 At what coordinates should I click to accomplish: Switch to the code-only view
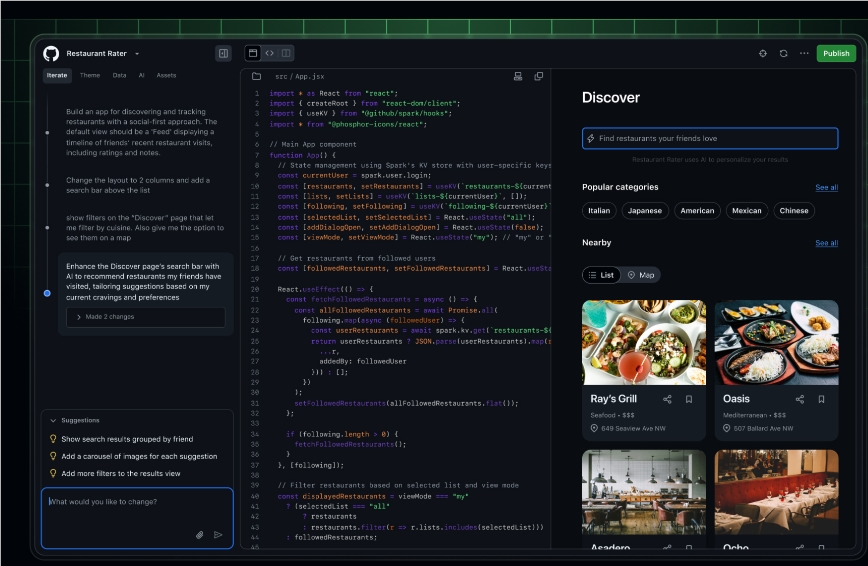pos(269,53)
